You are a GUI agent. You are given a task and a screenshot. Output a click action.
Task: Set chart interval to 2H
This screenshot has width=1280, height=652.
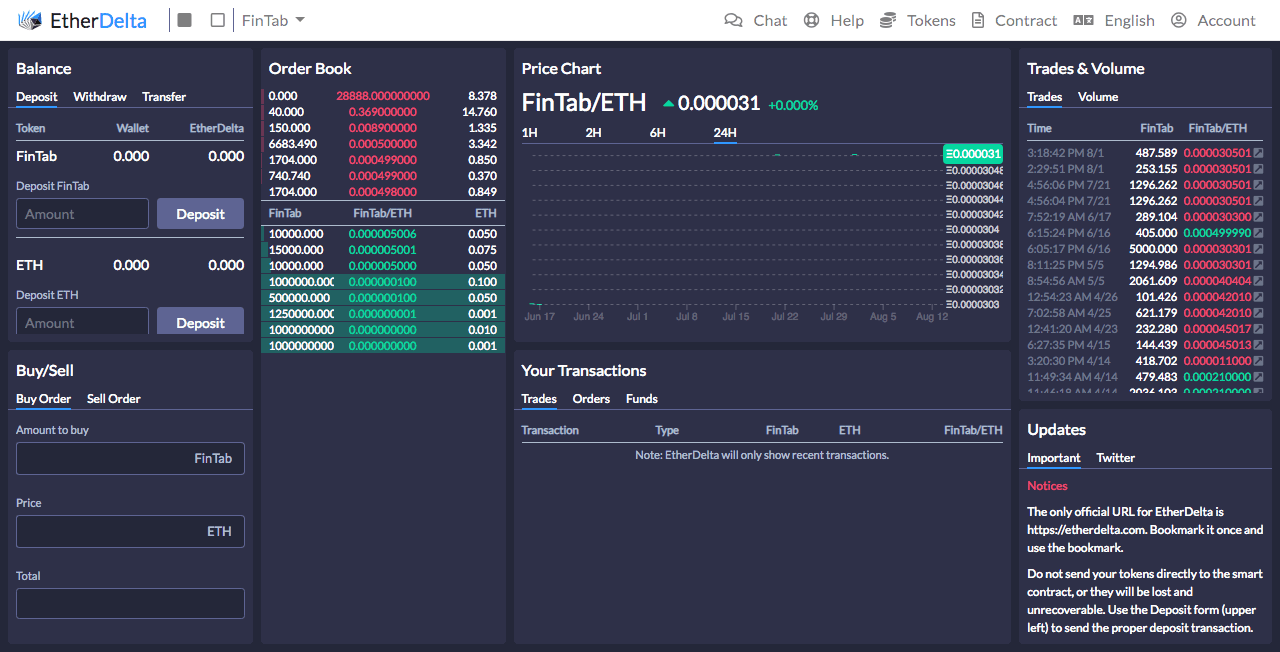click(x=594, y=133)
